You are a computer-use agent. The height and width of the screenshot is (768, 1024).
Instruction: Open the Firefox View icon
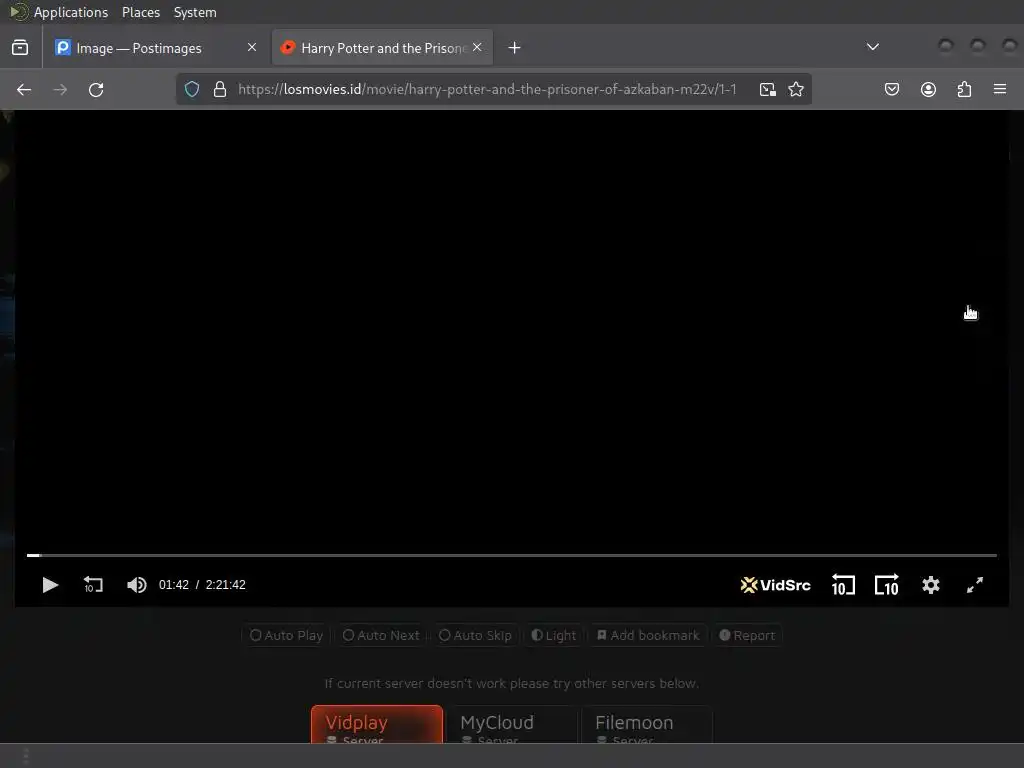pos(20,48)
